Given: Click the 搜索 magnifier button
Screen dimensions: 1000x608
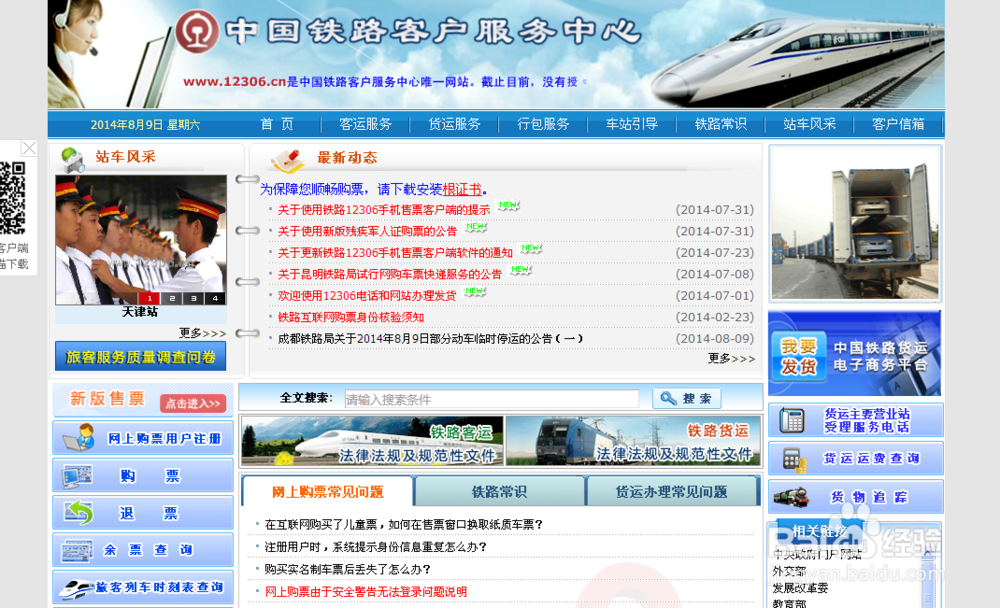Looking at the screenshot, I should point(687,399).
